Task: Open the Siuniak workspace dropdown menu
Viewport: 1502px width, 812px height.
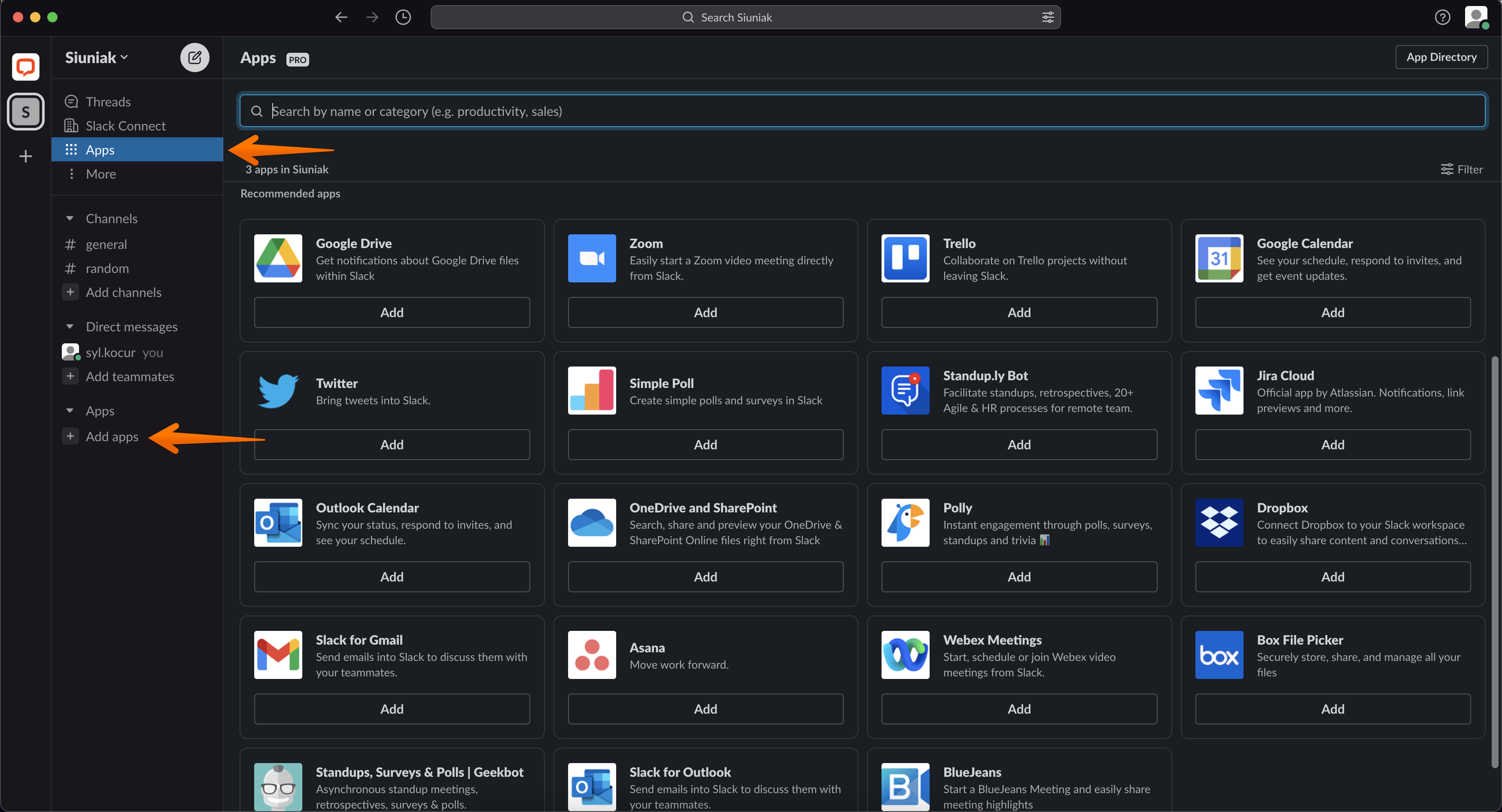Action: pos(96,57)
